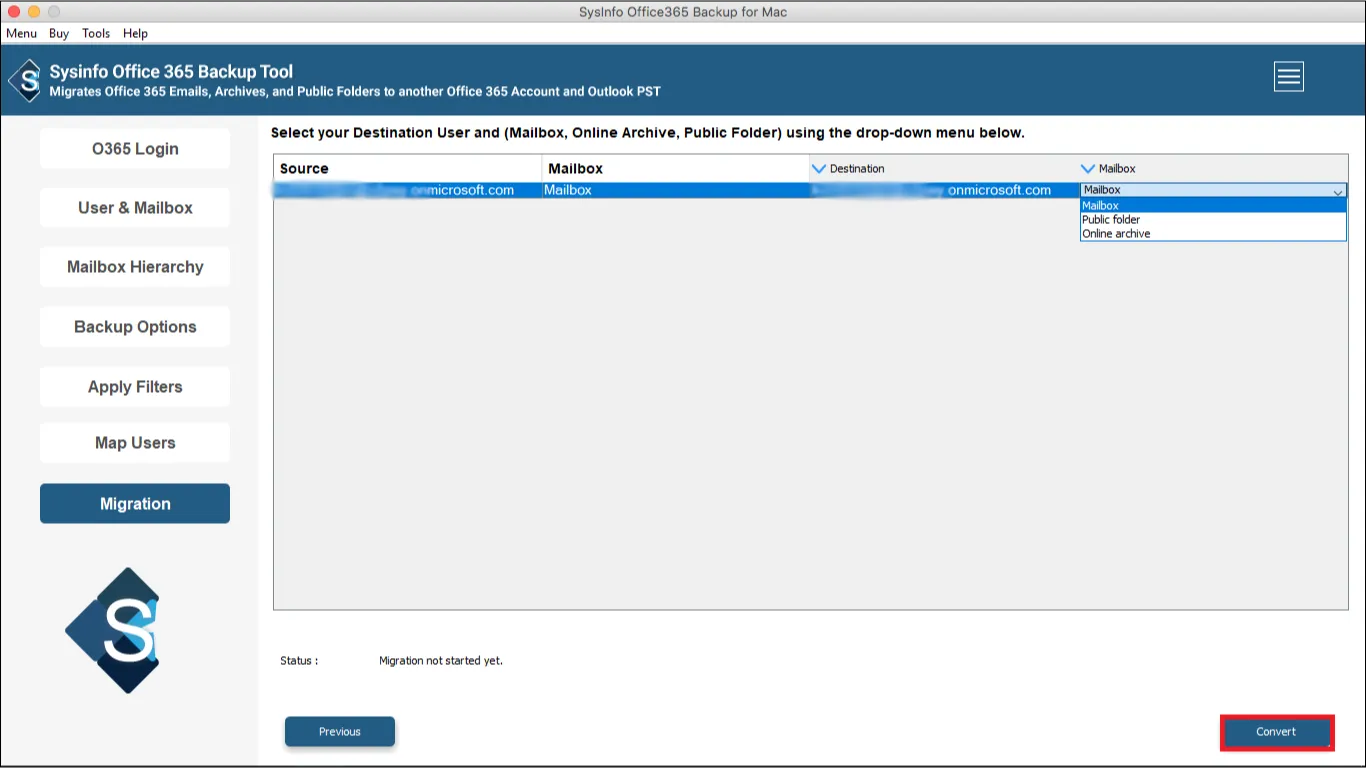The image size is (1366, 768).
Task: Open the hamburger menu icon in header
Action: point(1288,77)
